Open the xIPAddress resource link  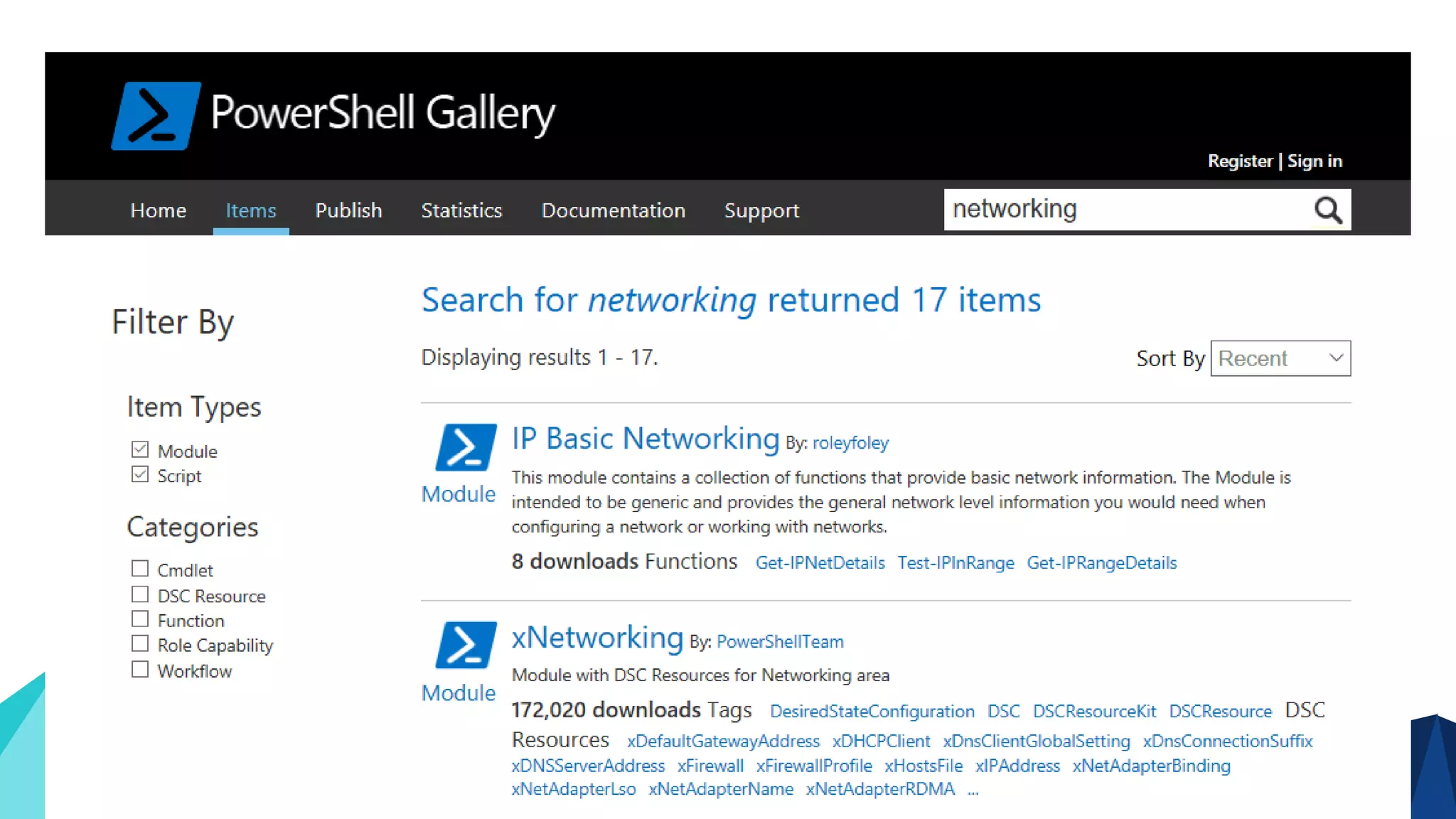pyautogui.click(x=1017, y=766)
